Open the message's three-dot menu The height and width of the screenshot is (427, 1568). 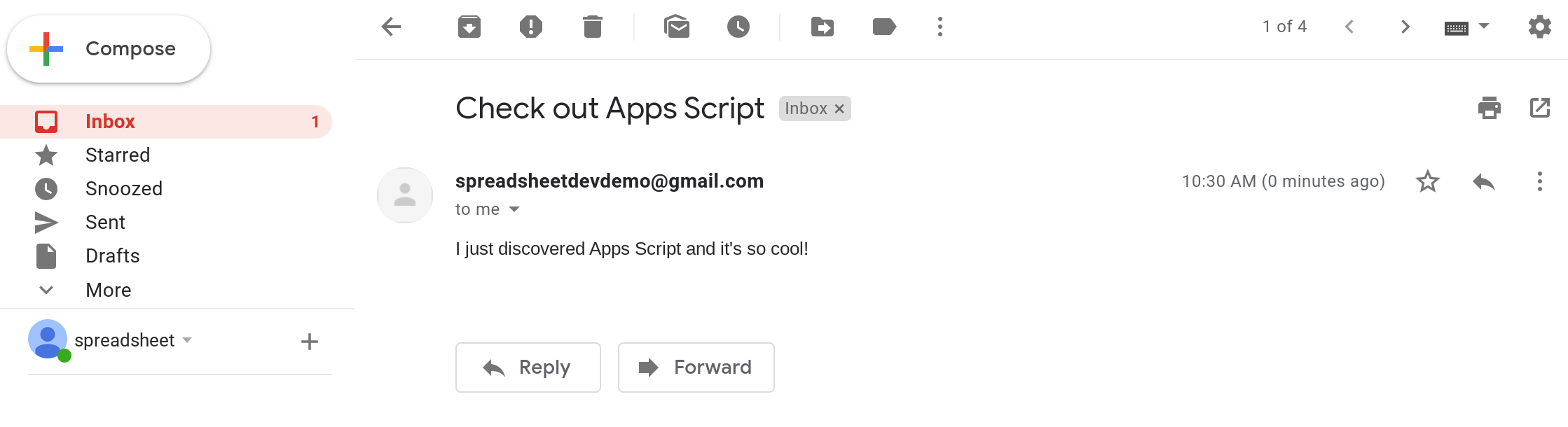[x=1540, y=182]
